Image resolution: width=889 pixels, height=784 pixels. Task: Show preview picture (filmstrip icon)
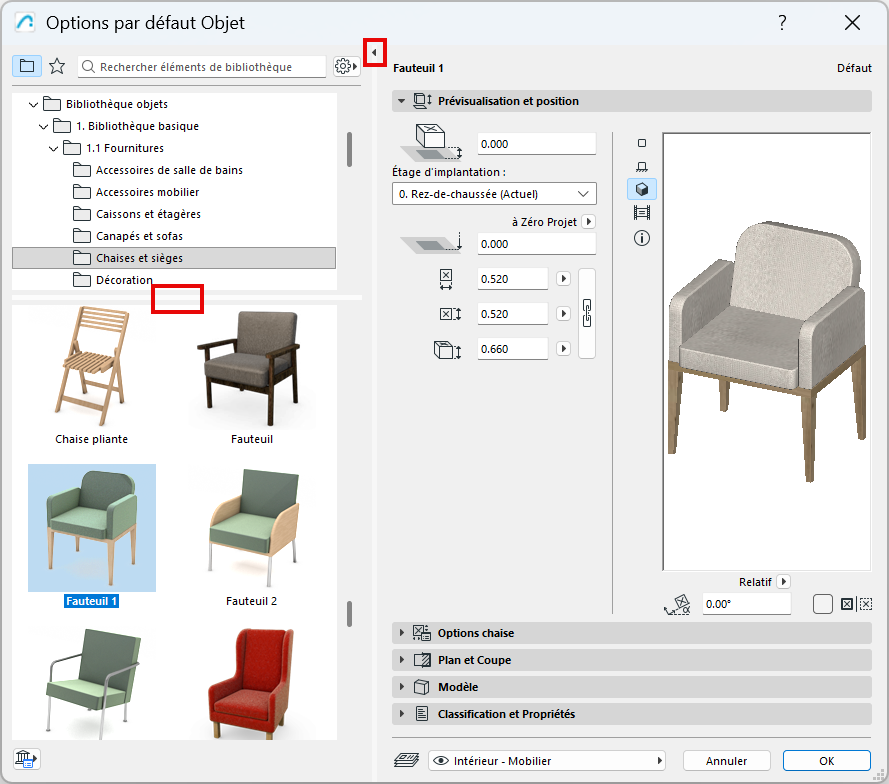[642, 213]
